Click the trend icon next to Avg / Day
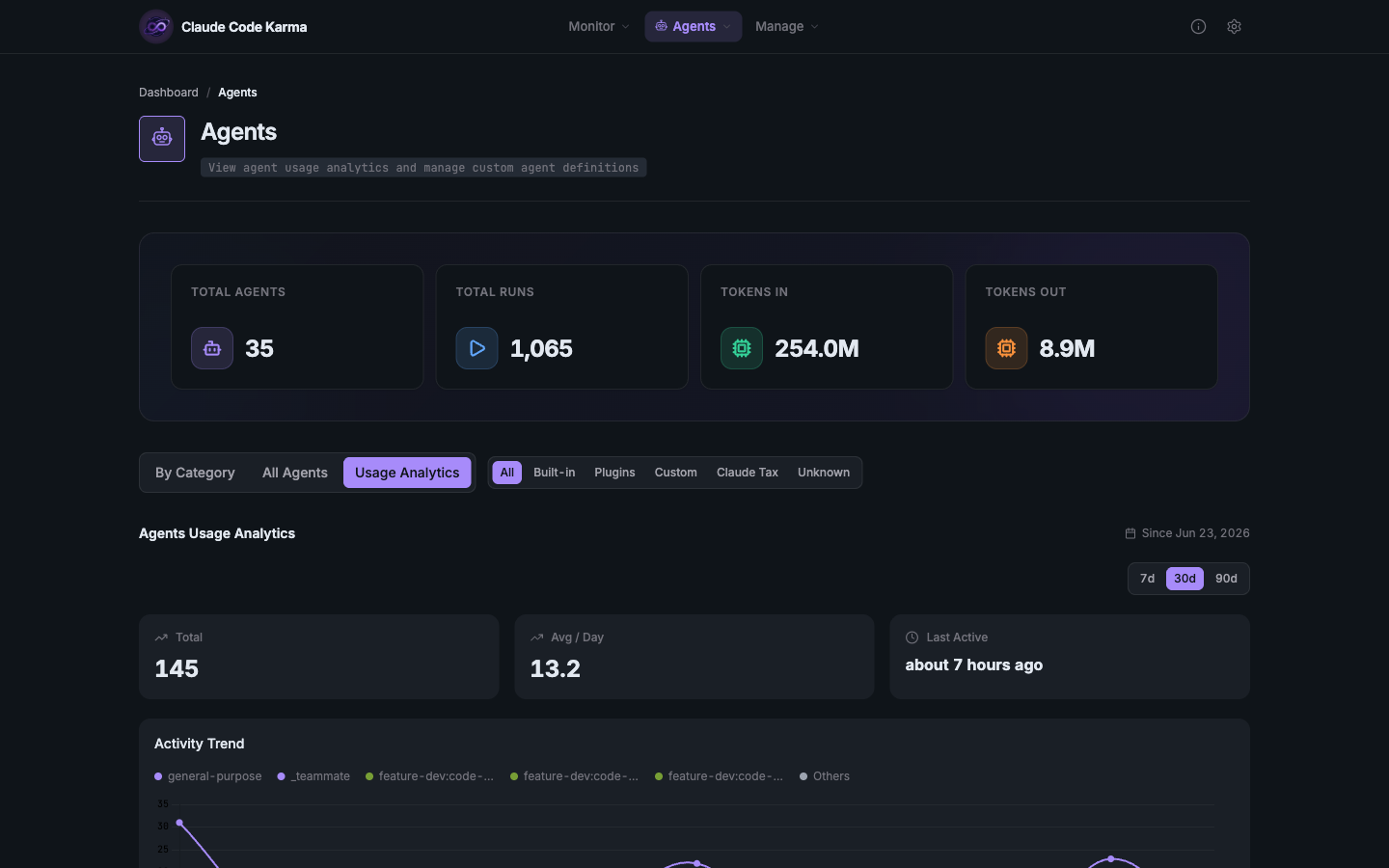Image resolution: width=1389 pixels, height=868 pixels. point(536,637)
